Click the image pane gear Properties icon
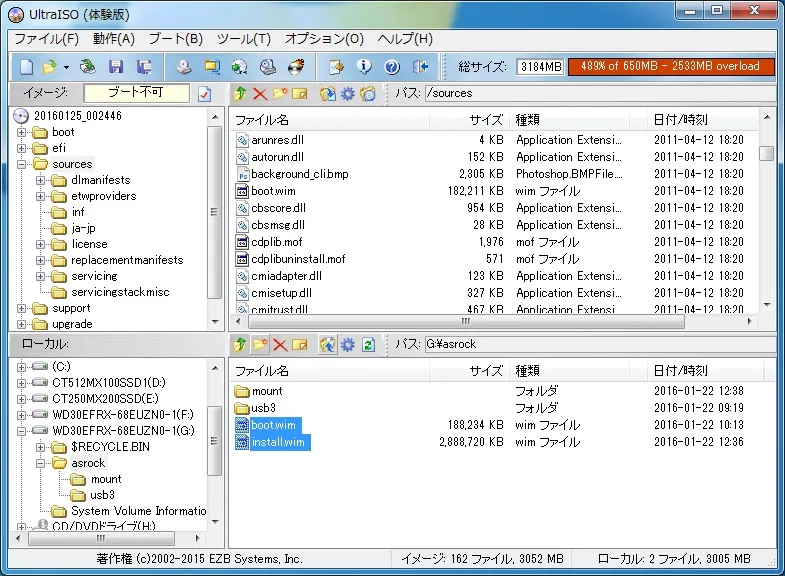The height and width of the screenshot is (576, 785). coord(347,94)
